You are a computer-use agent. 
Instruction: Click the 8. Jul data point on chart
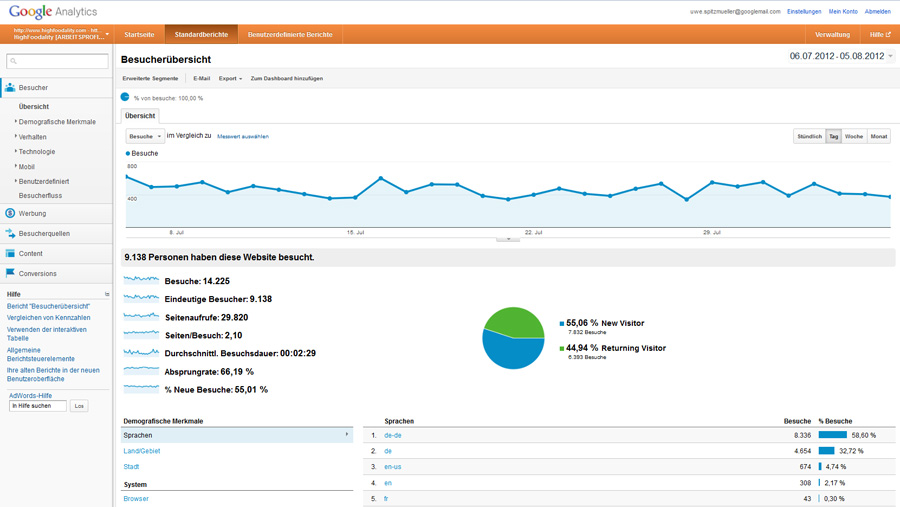coord(177,186)
